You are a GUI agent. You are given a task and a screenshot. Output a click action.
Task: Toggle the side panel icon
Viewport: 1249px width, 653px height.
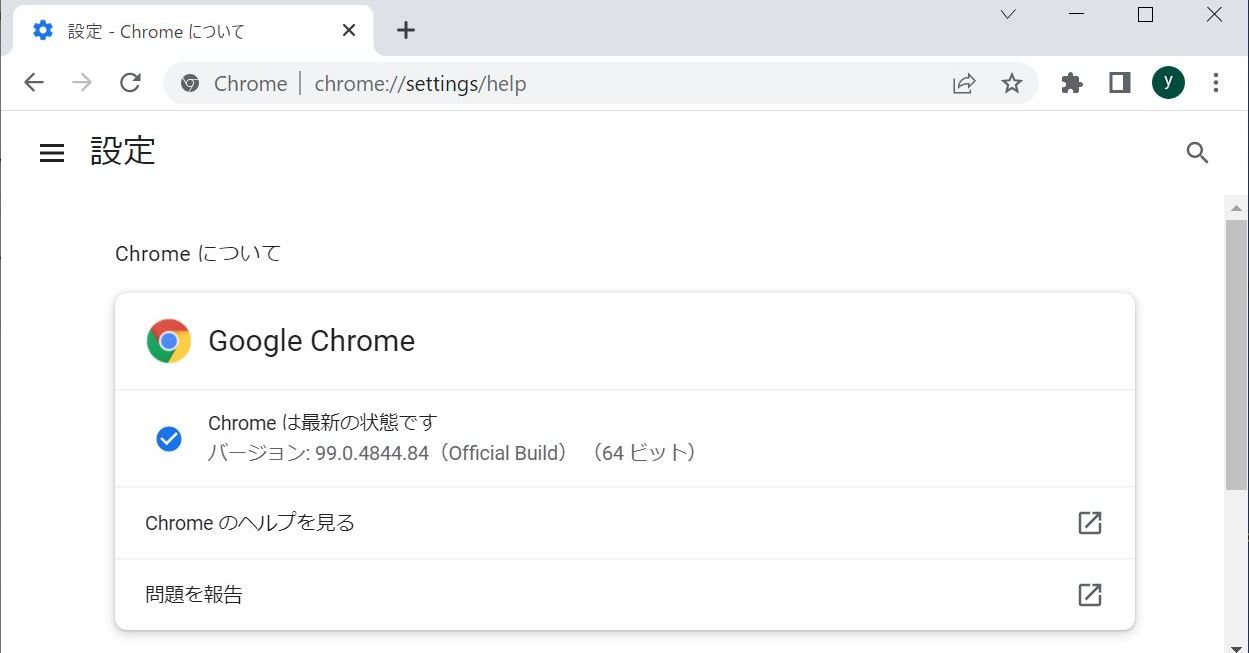(x=1120, y=83)
